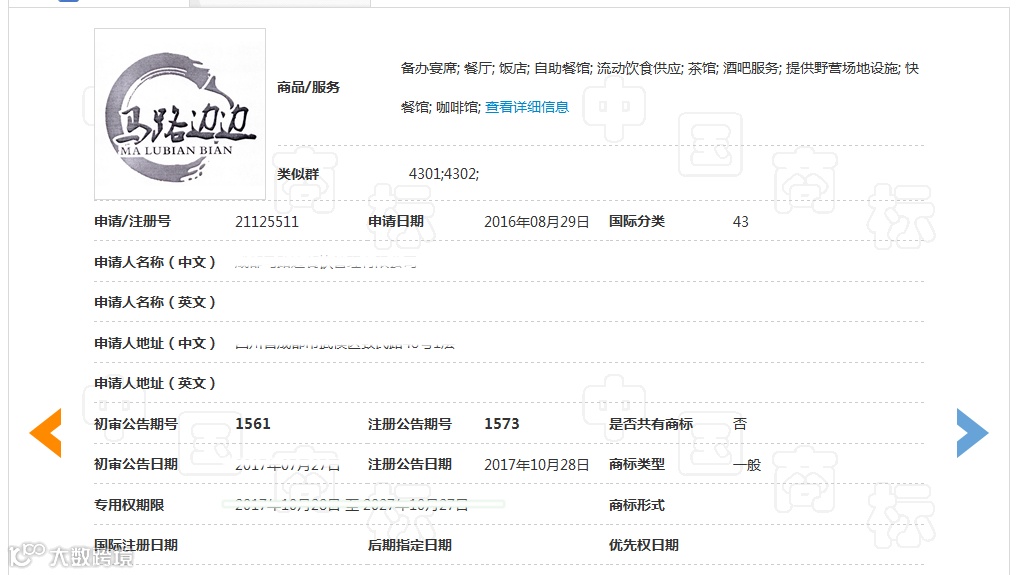Select registration number 21125511

[267, 222]
